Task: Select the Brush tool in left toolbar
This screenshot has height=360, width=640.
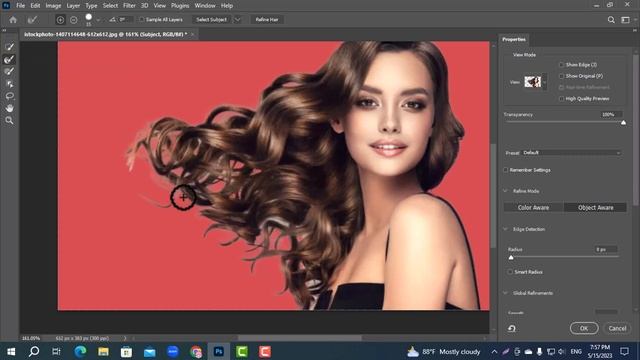Action: [9, 71]
